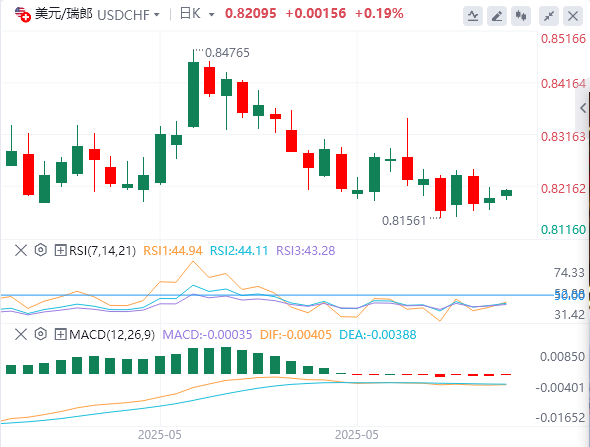Click the candlestick chart type icon

(521, 16)
